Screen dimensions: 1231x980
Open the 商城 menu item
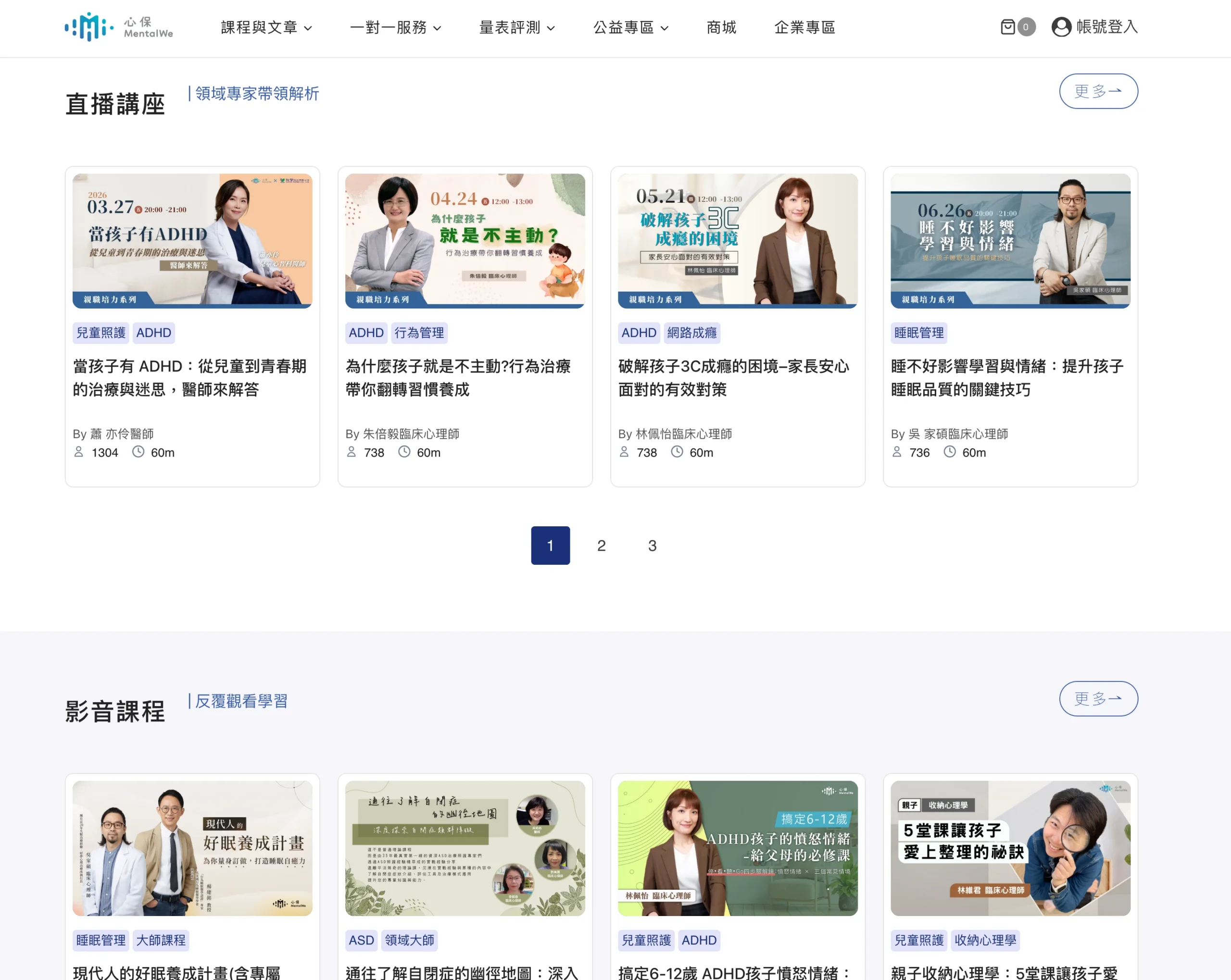721,27
